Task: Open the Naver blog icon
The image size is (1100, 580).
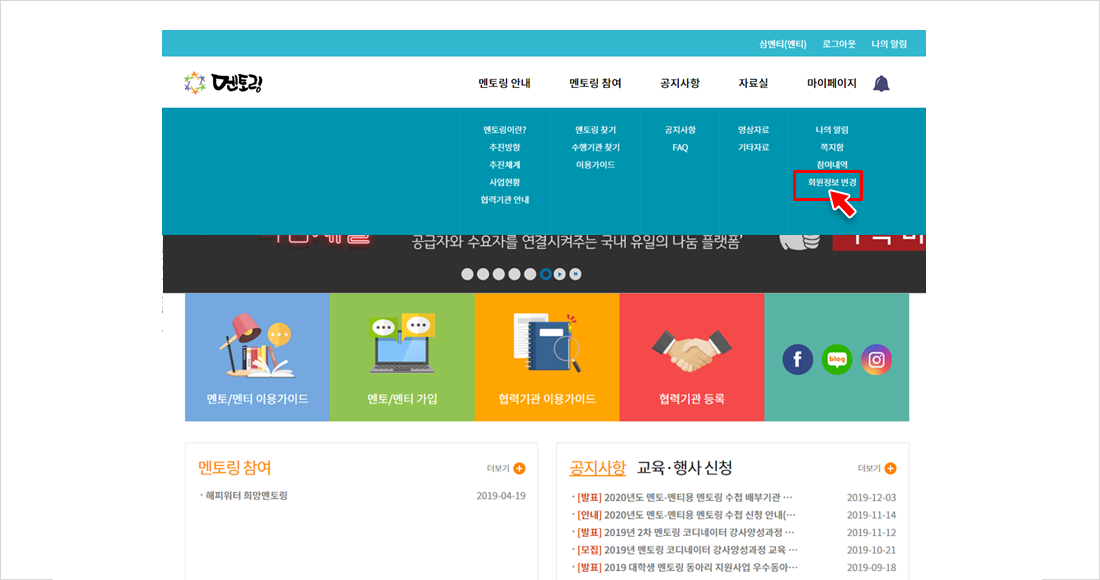Action: pos(837,359)
